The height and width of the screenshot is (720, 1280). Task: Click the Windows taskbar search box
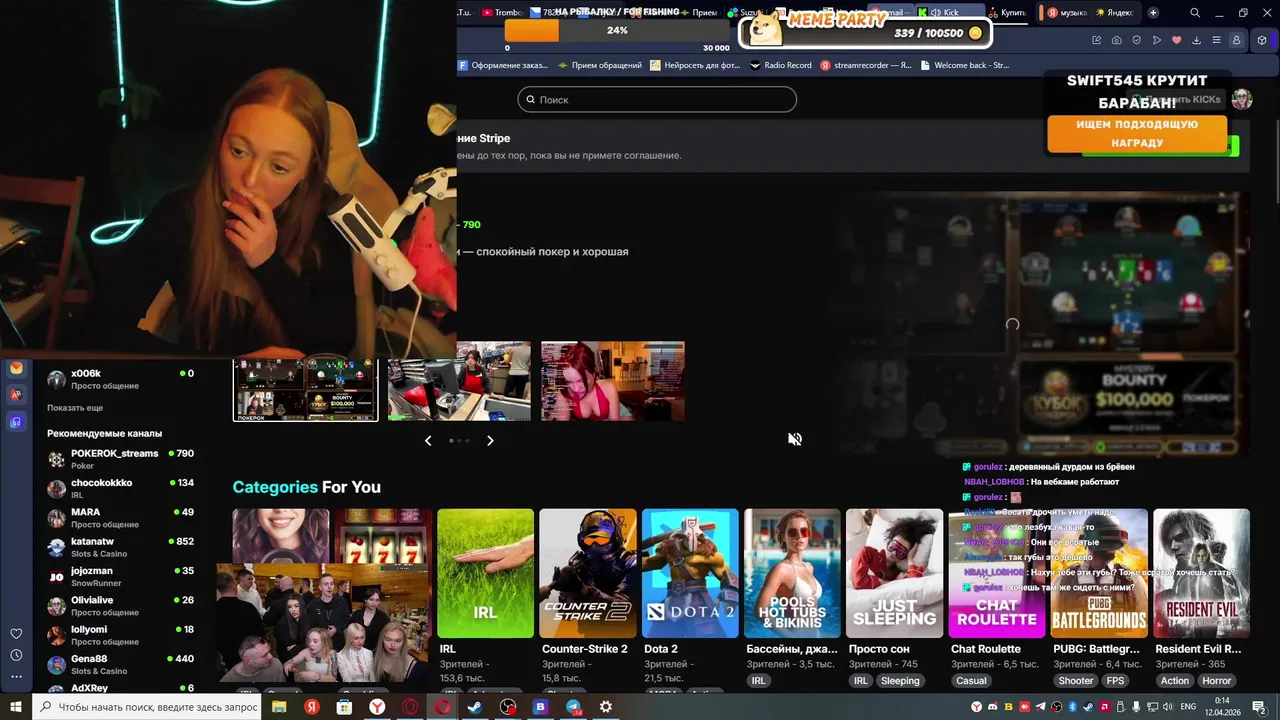coord(148,707)
